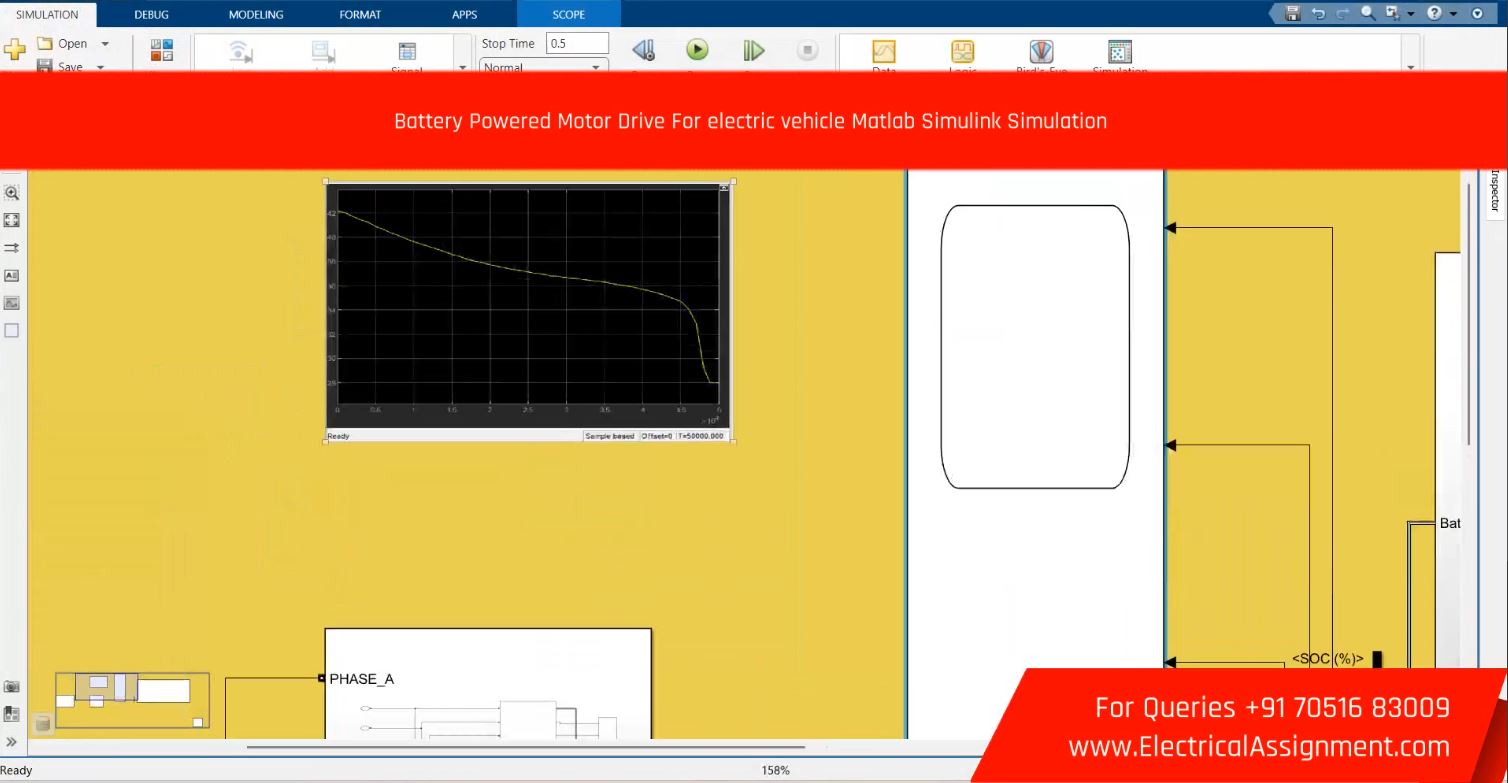Click the green Run simulation button

coord(697,50)
